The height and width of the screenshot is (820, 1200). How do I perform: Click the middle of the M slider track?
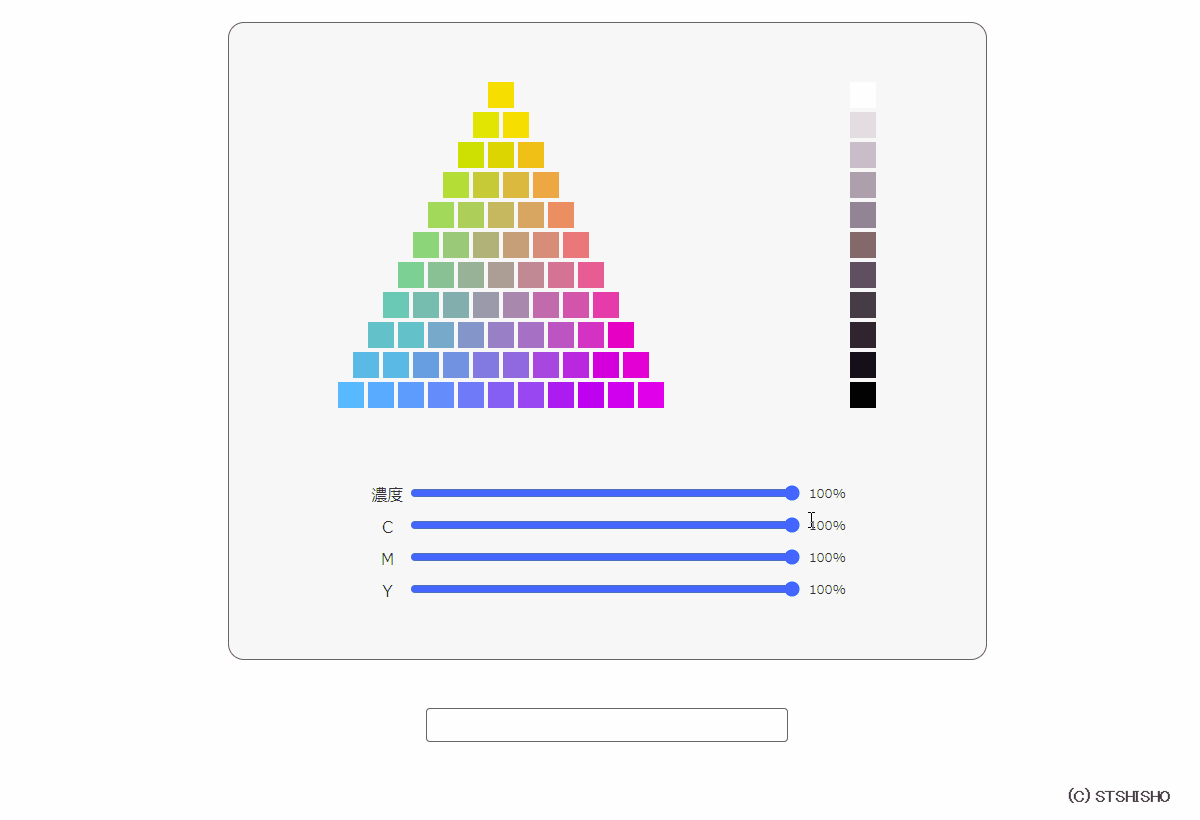tap(603, 557)
